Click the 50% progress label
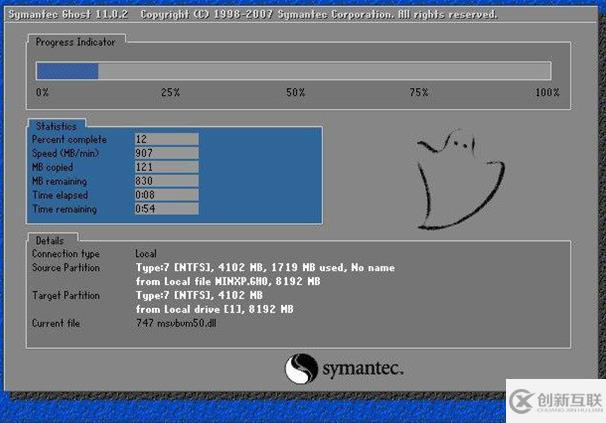606x423 pixels. click(296, 92)
